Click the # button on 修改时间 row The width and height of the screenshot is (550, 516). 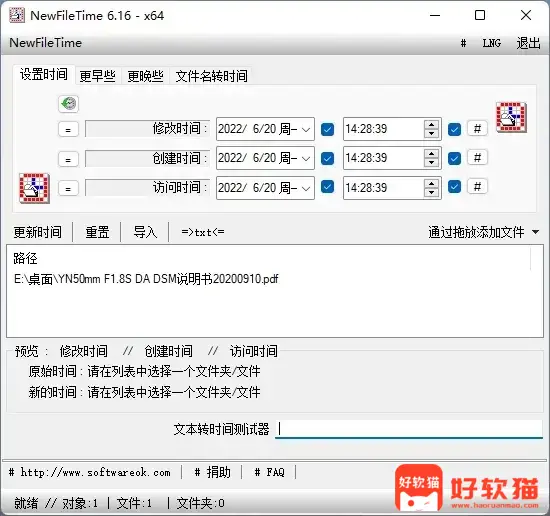click(x=477, y=129)
